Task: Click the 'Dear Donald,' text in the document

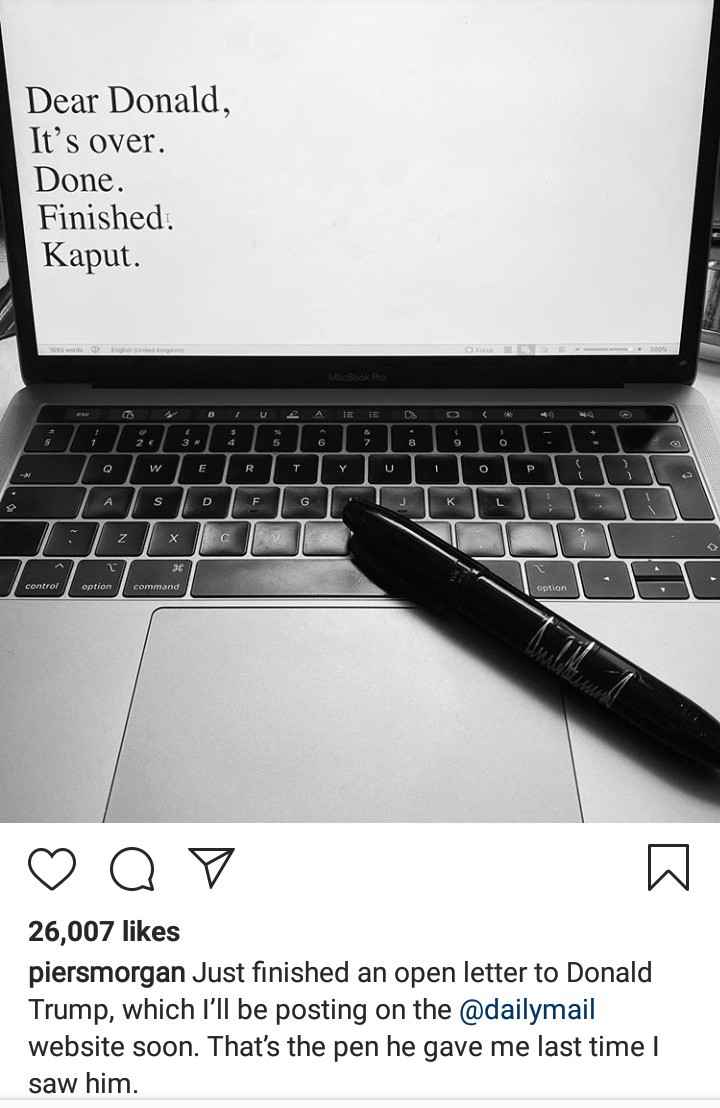Action: click(x=129, y=100)
